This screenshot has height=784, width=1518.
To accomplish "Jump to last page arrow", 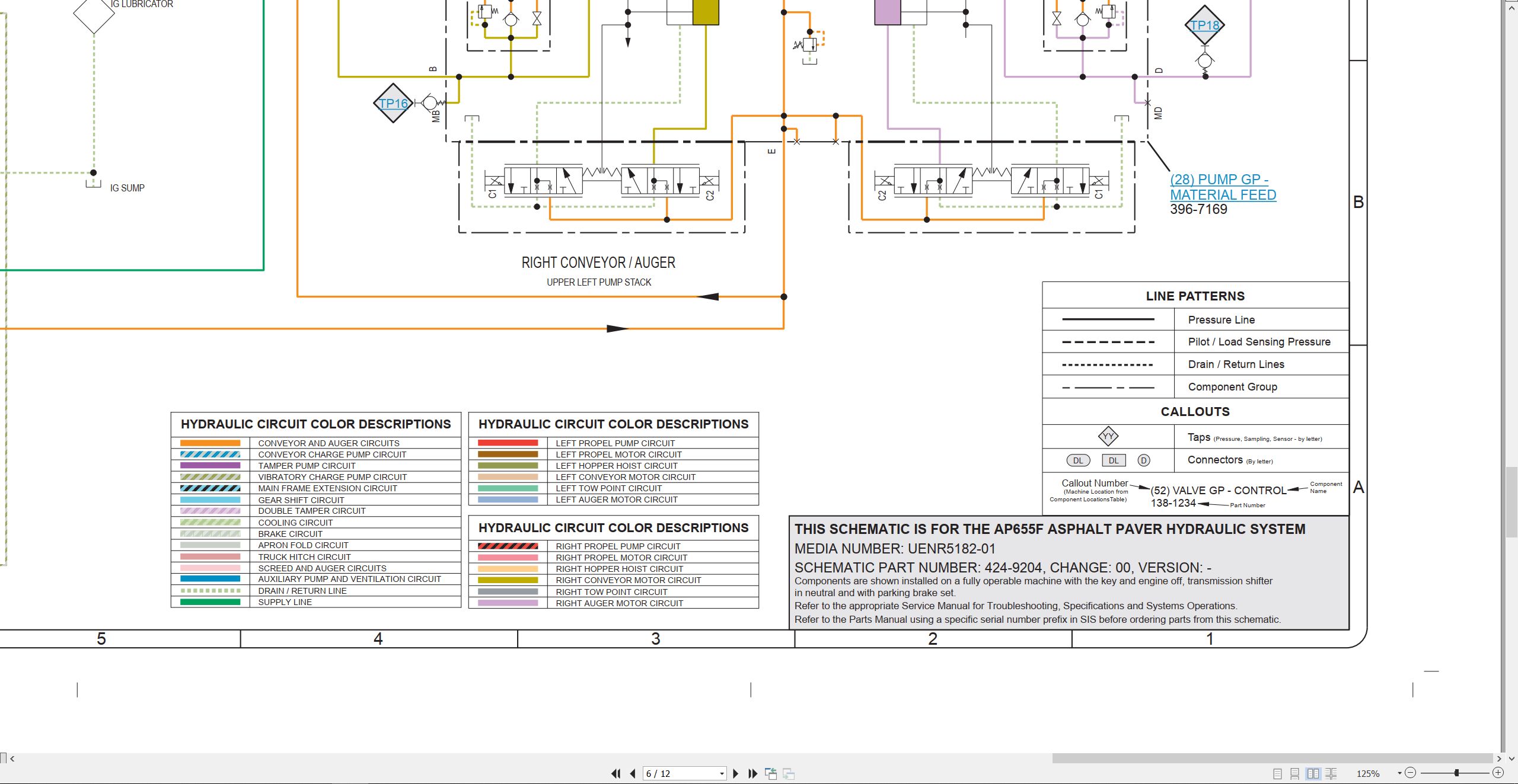I will pos(753,773).
